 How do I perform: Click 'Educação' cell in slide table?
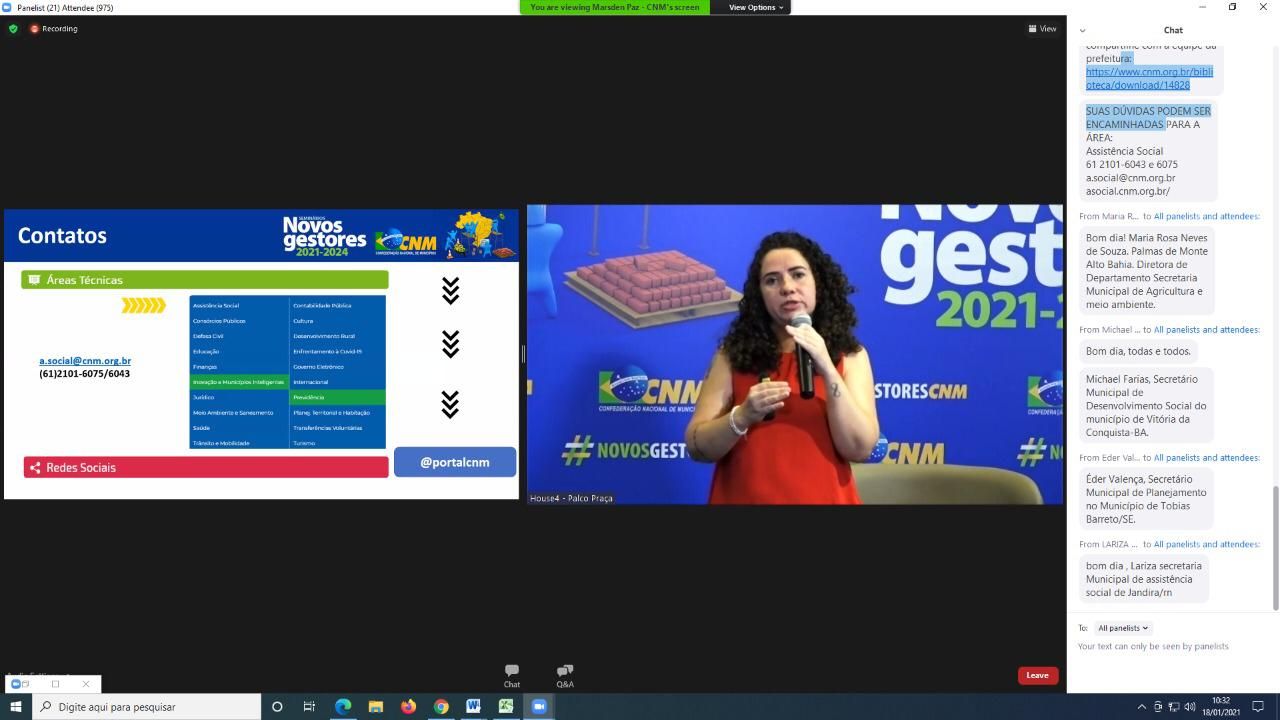[239, 351]
